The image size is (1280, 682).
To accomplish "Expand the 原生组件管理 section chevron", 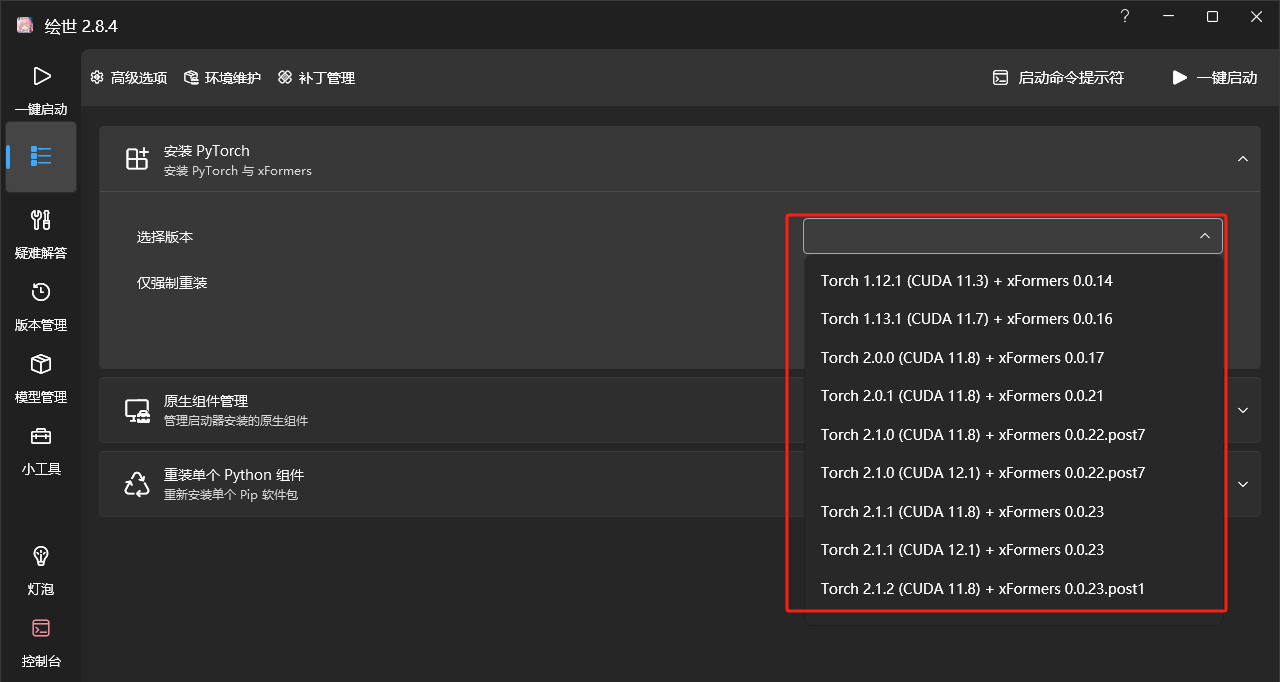I will tap(1243, 410).
